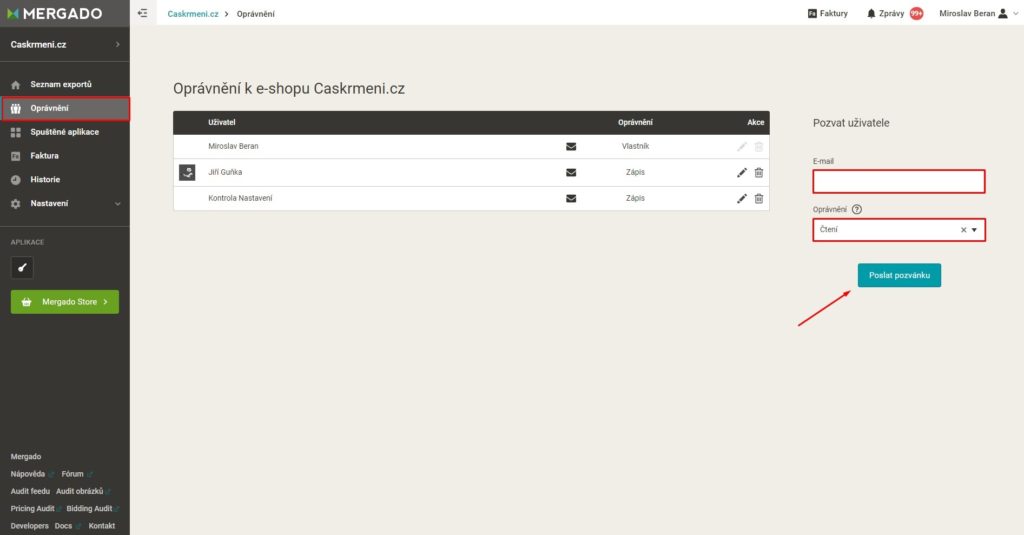Screen dimensions: 1024x535
Task: Click the Spuštěné aplikace grid icon
Action: point(16,132)
